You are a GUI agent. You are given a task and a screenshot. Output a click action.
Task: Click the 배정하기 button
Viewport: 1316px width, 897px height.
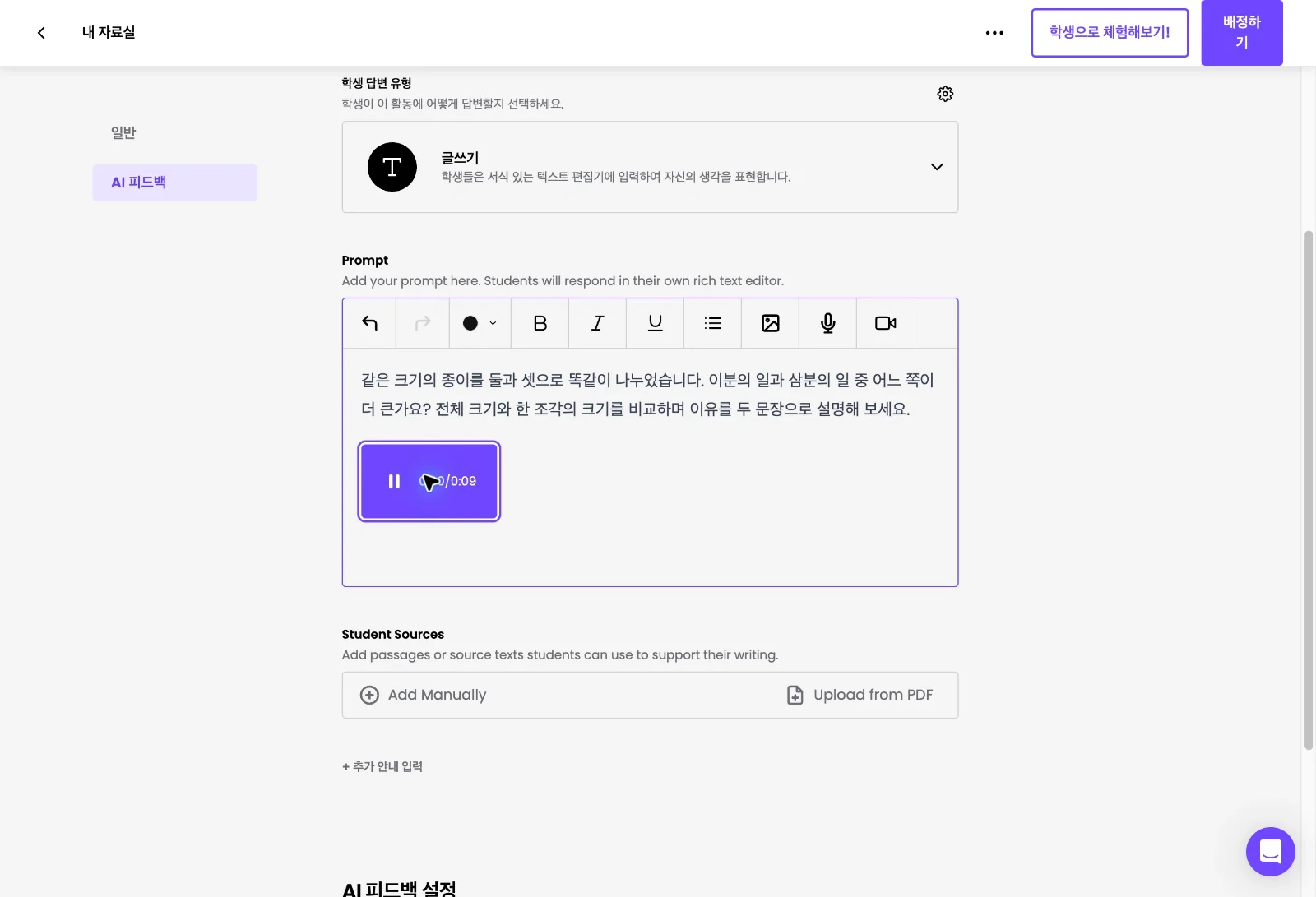(x=1242, y=33)
